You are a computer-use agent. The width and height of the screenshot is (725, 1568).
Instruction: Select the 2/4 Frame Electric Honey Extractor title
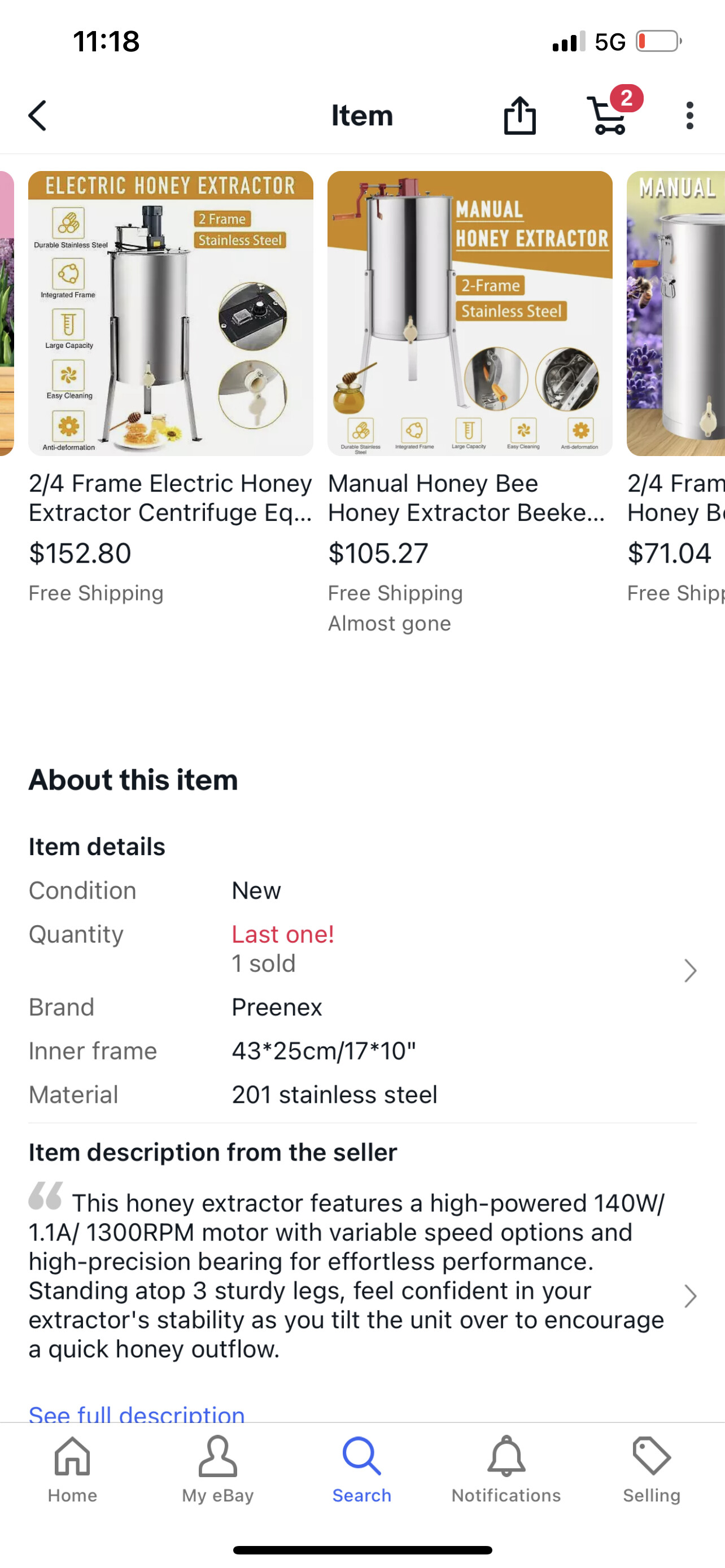tap(171, 498)
